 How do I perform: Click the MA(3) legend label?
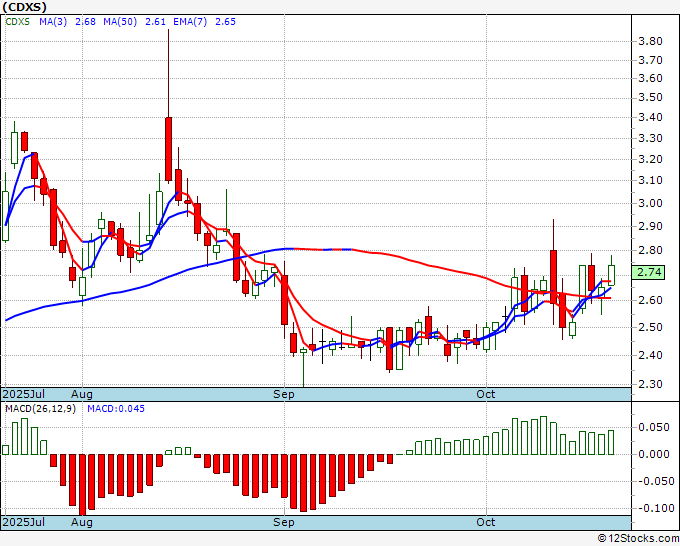[x=53, y=22]
